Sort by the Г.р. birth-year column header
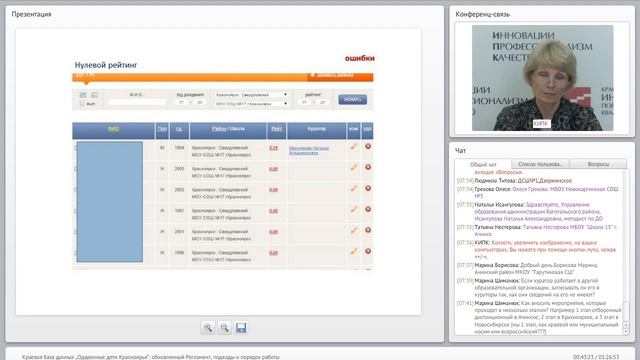The width and height of the screenshot is (640, 360). pyautogui.click(x=179, y=129)
